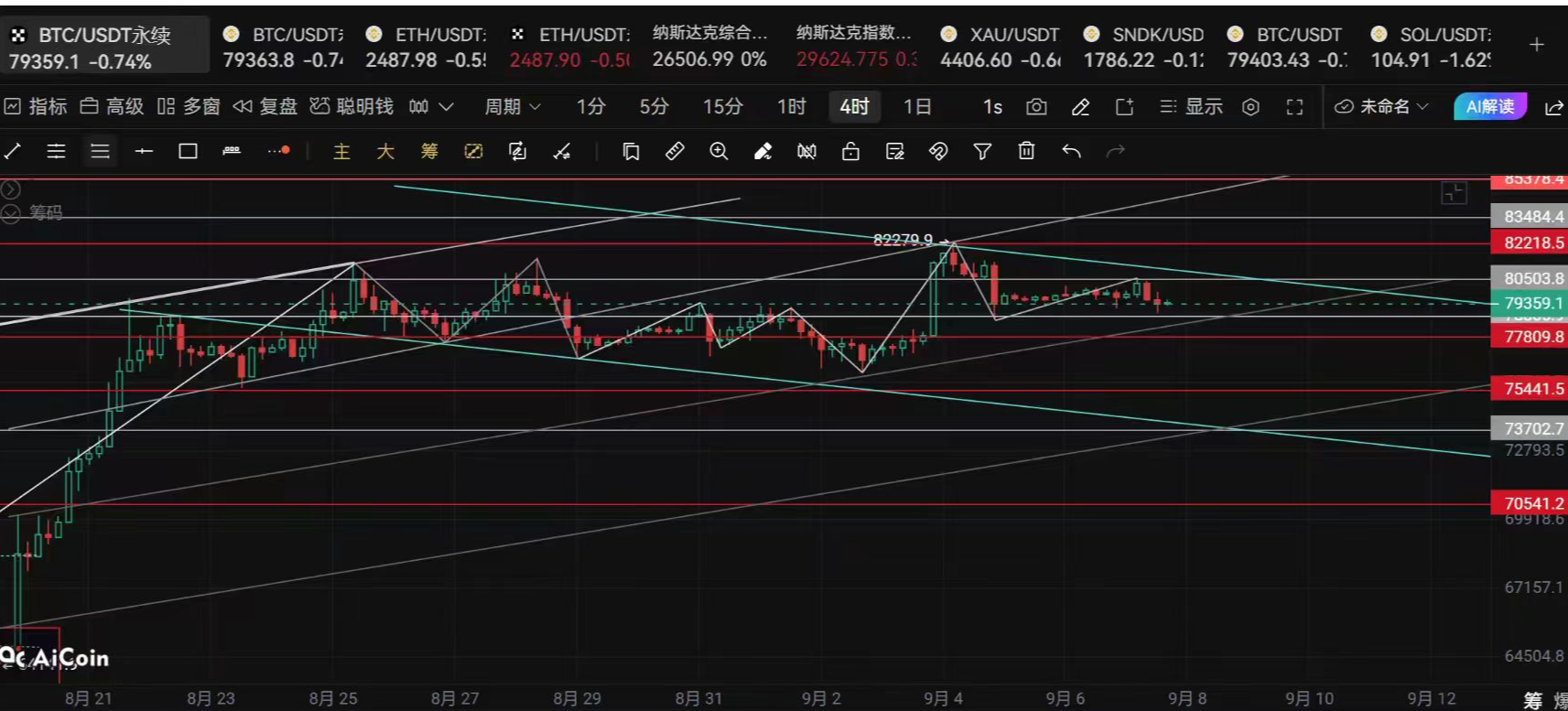Switch to the 1日 timeframe
1568x711 pixels.
point(917,107)
